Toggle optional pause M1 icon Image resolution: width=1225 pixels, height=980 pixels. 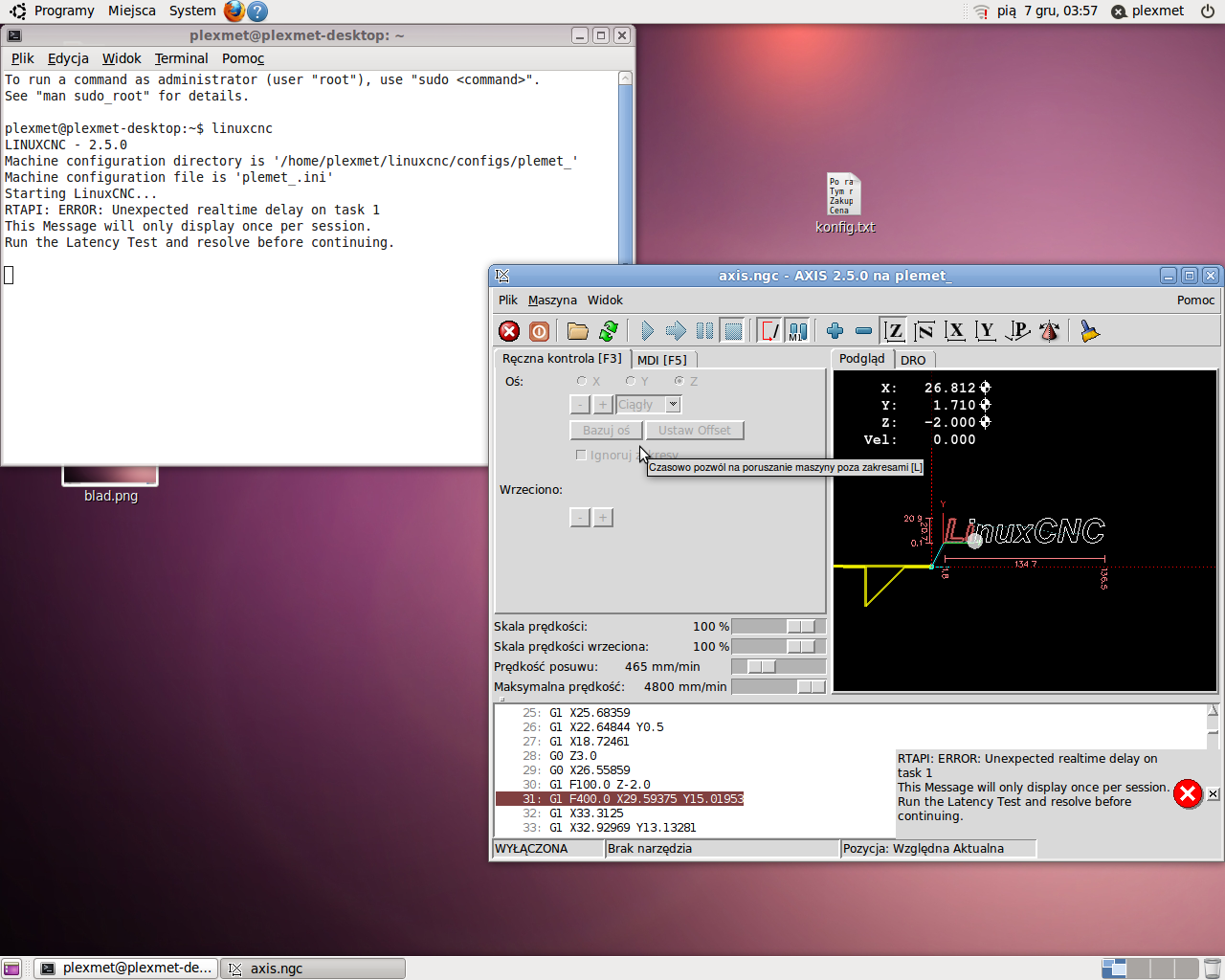click(797, 331)
